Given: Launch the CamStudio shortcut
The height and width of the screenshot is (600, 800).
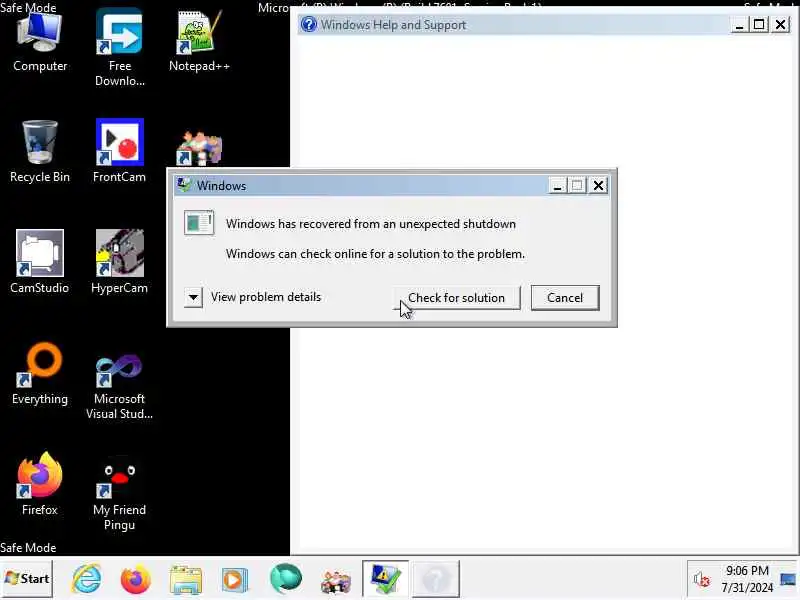Looking at the screenshot, I should coord(40,262).
